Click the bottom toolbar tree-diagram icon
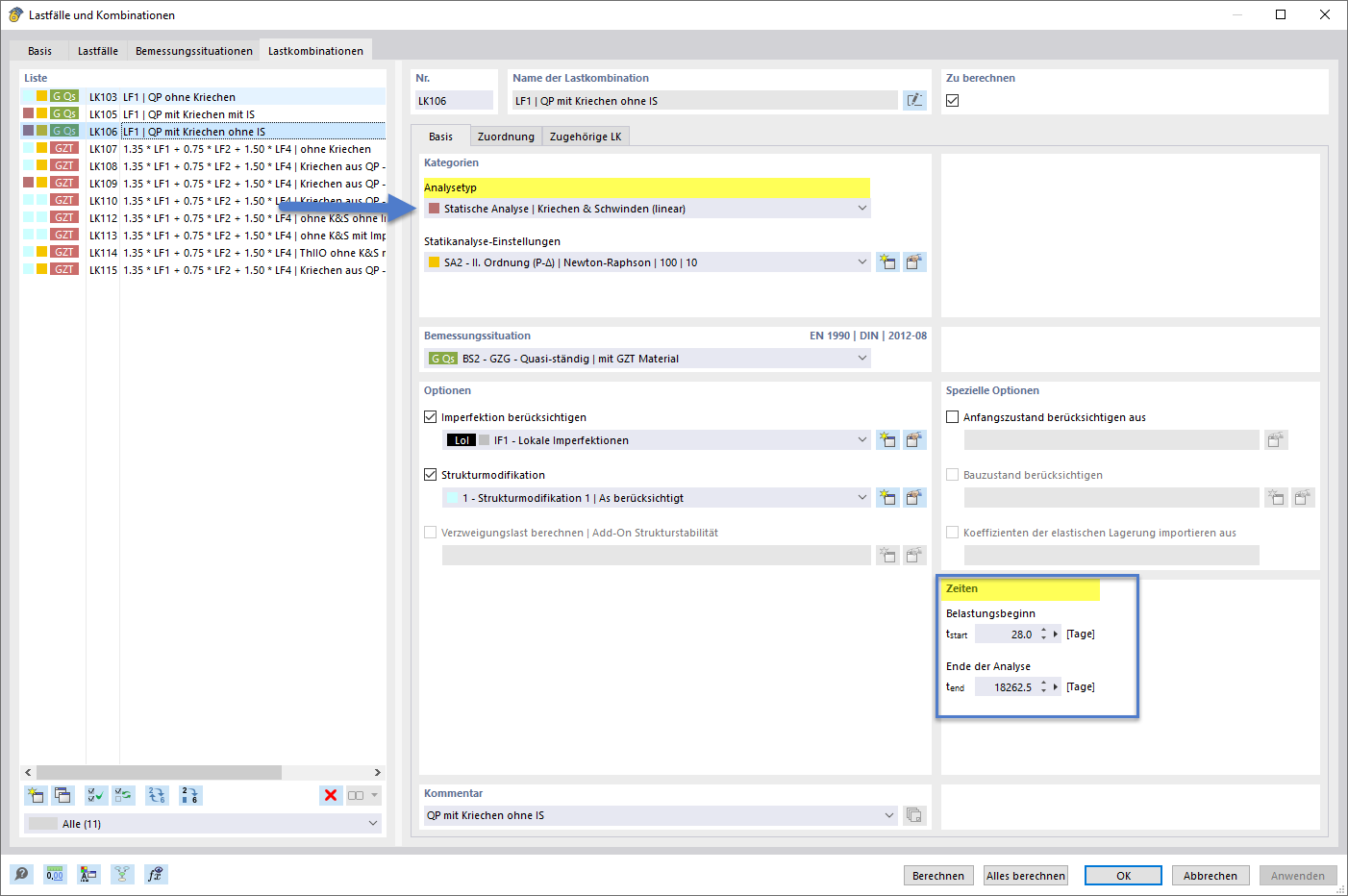Viewport: 1348px width, 896px height. pos(122,874)
